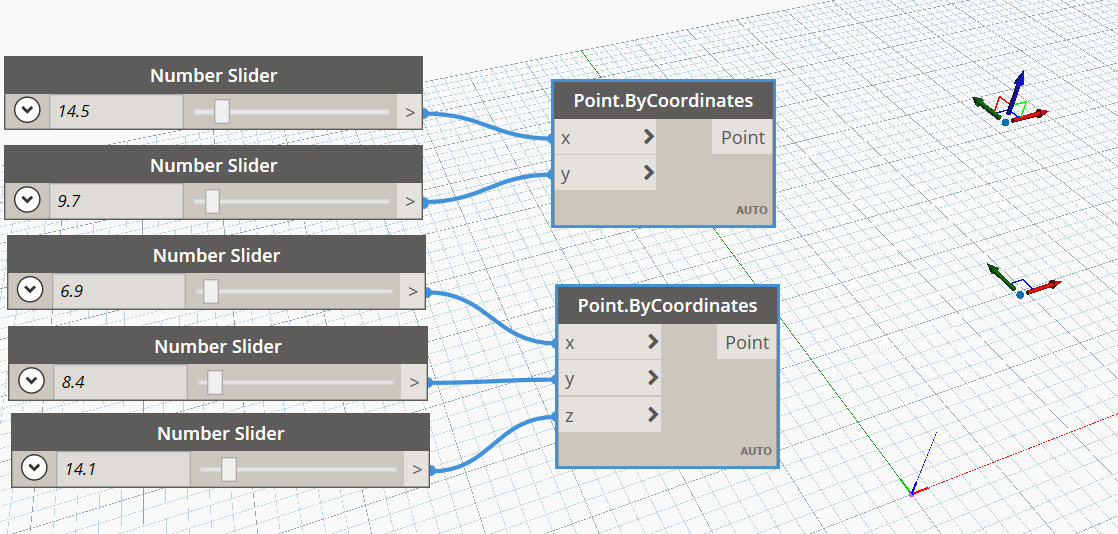Select Point output port of lower node
The image size is (1118, 534).
(747, 342)
